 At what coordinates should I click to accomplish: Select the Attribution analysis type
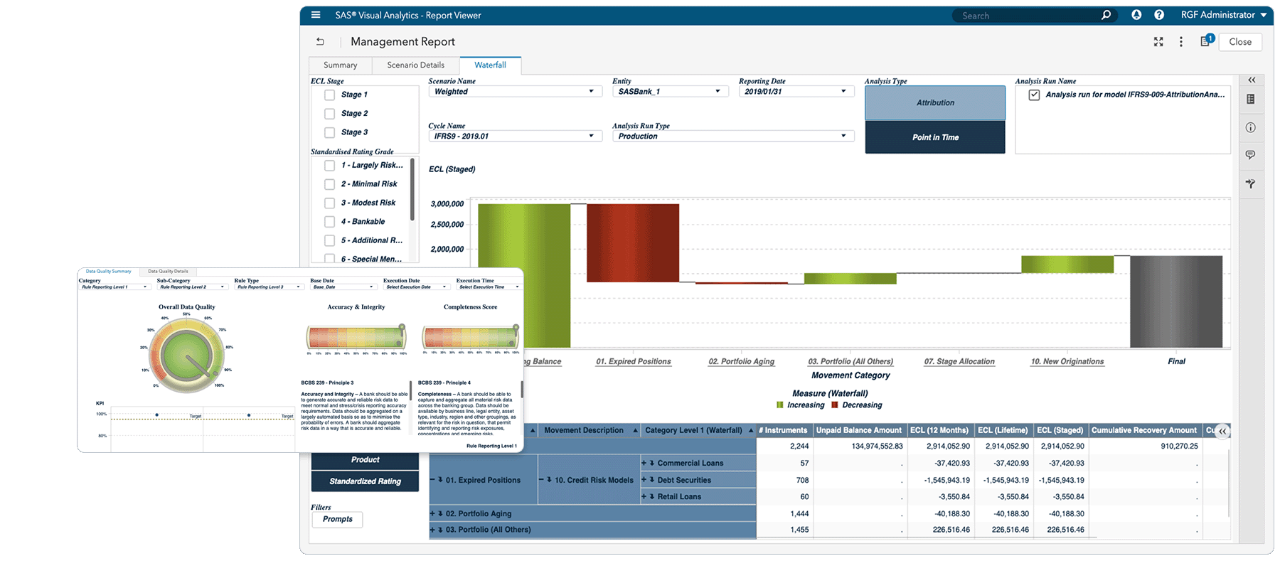coord(935,103)
